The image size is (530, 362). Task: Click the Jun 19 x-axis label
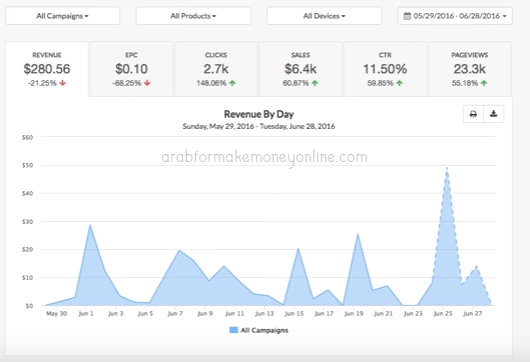pos(354,314)
